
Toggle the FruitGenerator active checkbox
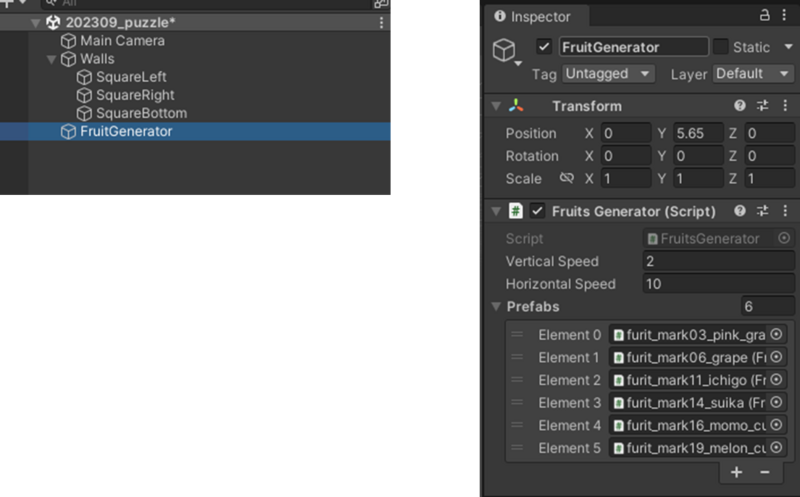tap(544, 47)
